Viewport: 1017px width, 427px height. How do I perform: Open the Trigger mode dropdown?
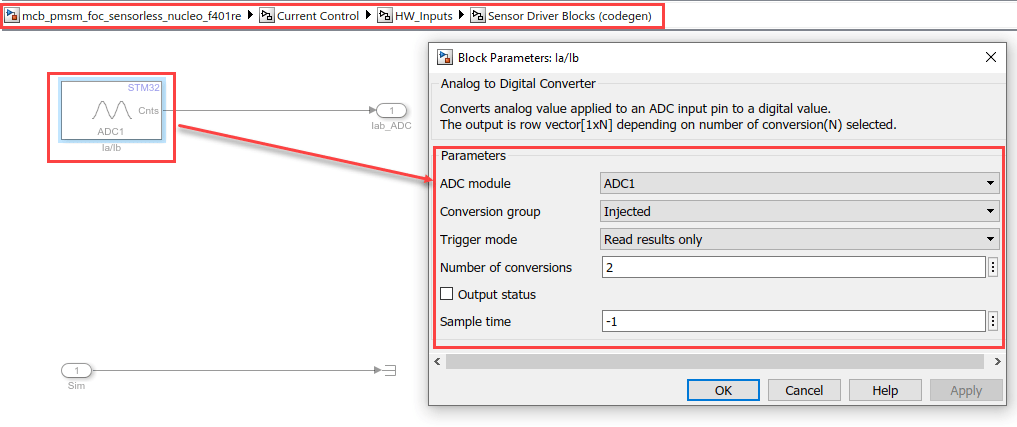click(800, 239)
